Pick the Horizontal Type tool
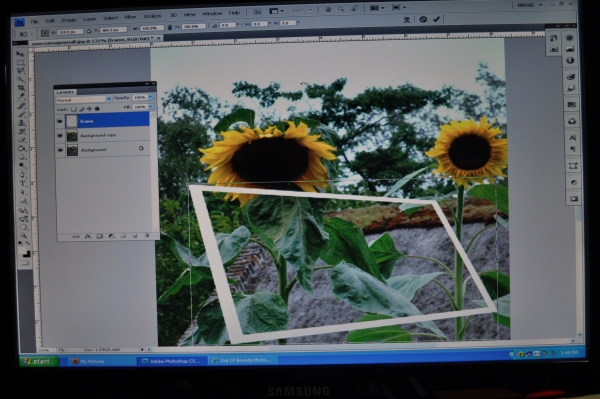Screen dimensions: 600x399 (23, 184)
